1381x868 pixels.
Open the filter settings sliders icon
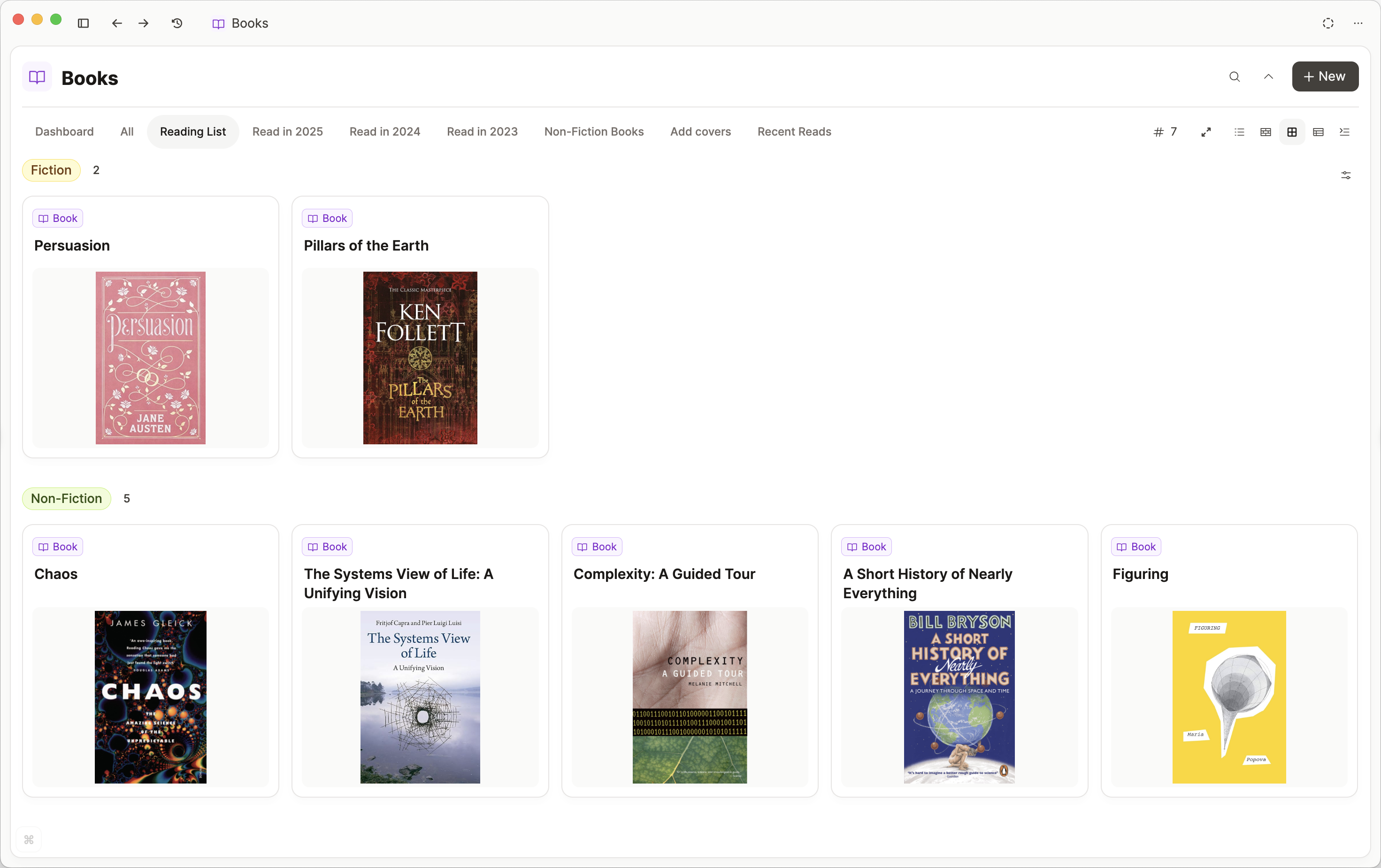[x=1346, y=175]
